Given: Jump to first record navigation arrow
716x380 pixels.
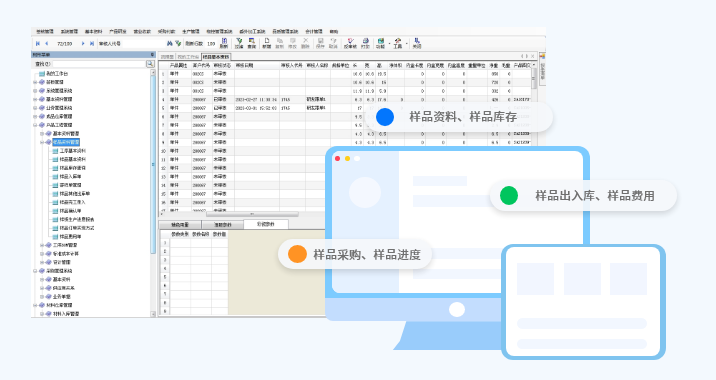Looking at the screenshot, I should point(38,43).
